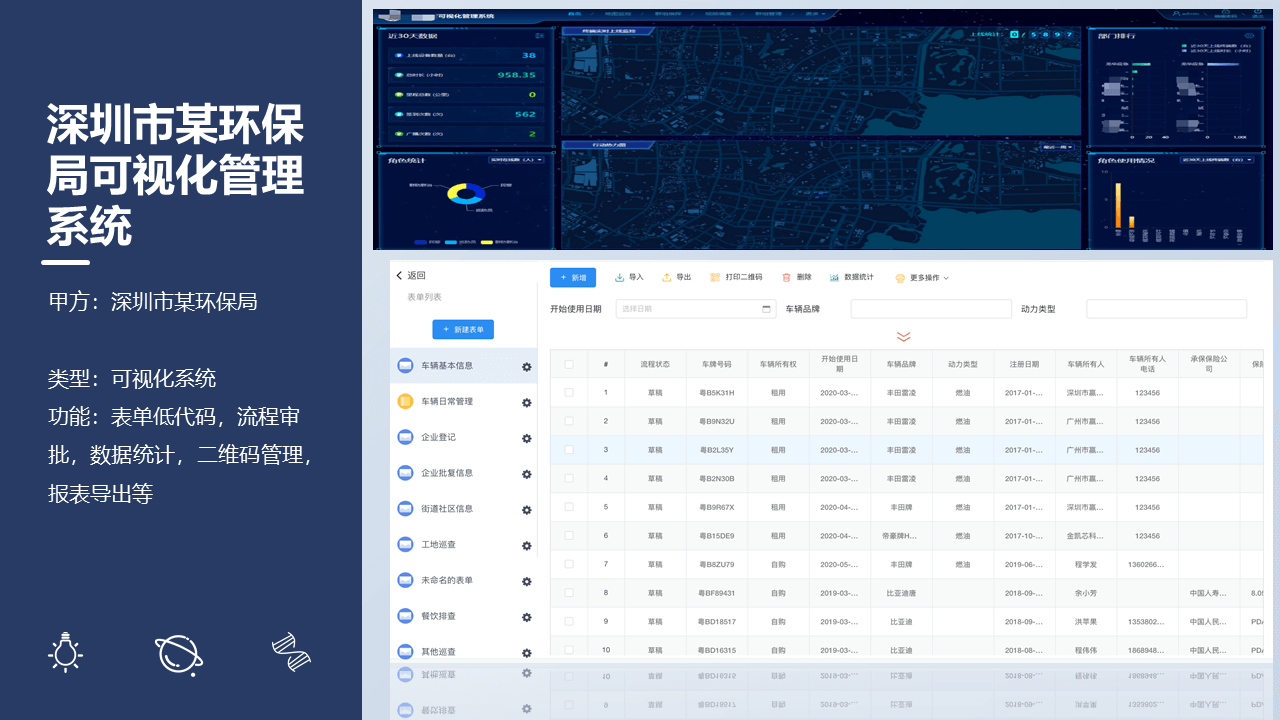Check the checkbox for row 7
Viewport: 1280px width, 720px height.
click(x=569, y=564)
